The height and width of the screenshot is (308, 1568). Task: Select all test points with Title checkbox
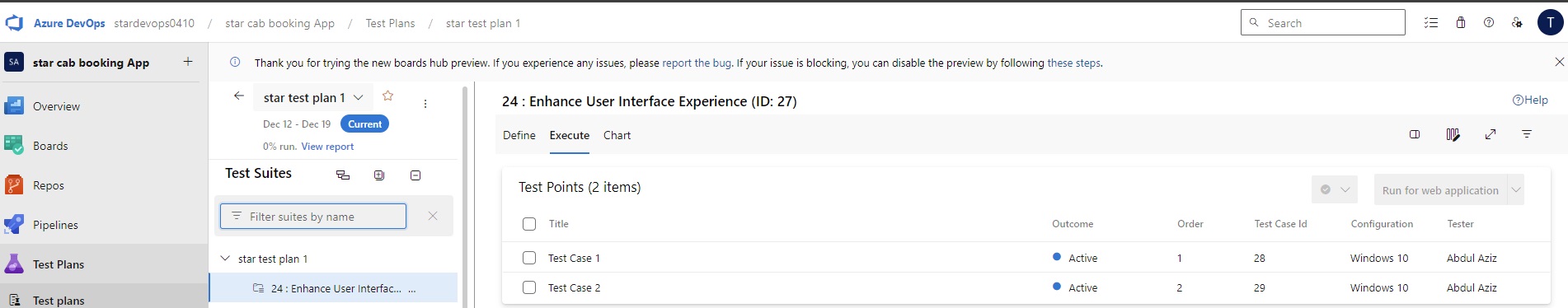[529, 224]
